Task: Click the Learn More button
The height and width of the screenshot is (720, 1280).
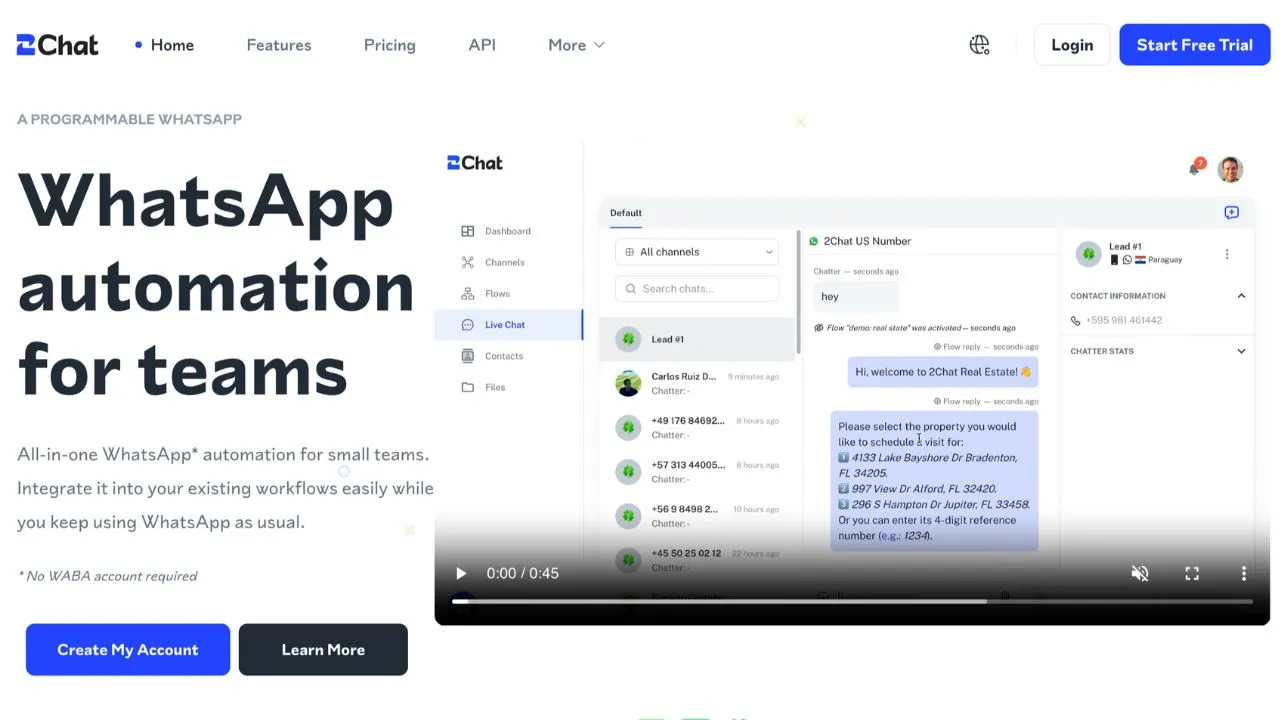Action: pyautogui.click(x=323, y=650)
